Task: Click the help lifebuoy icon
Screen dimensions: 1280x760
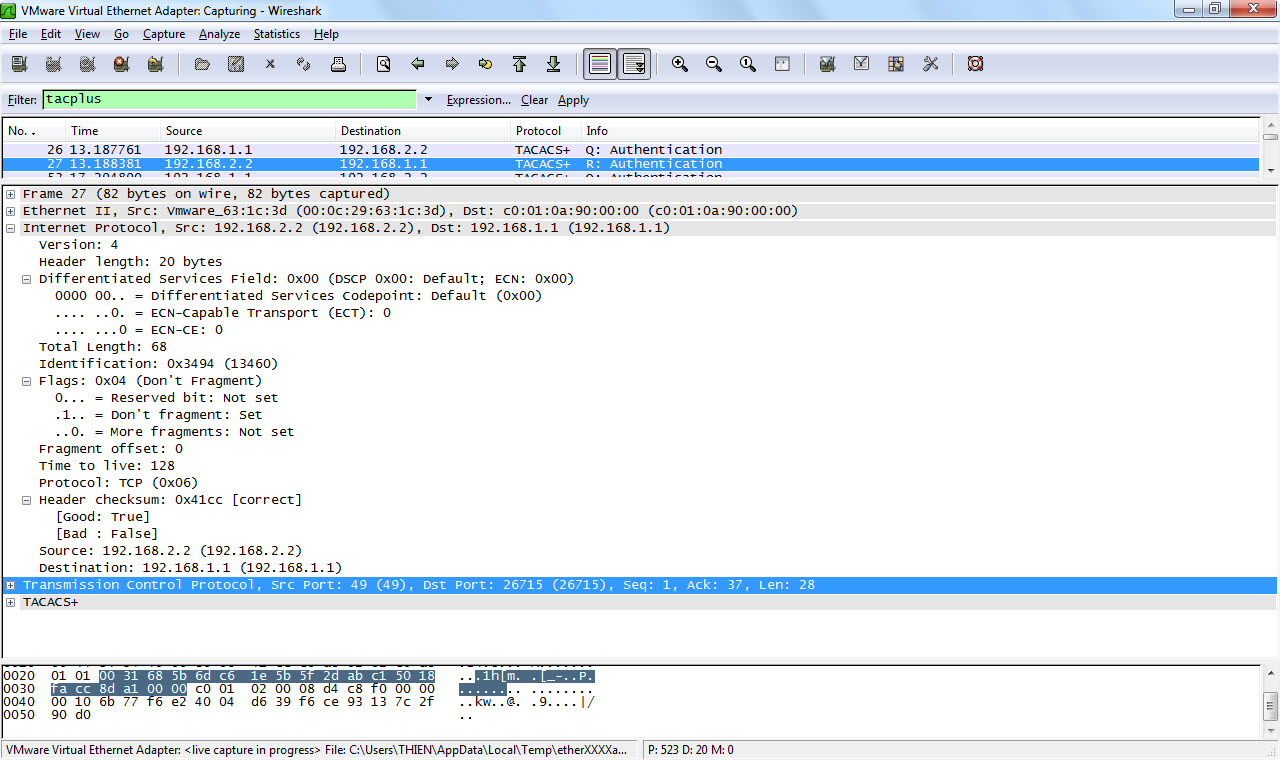Action: point(975,64)
